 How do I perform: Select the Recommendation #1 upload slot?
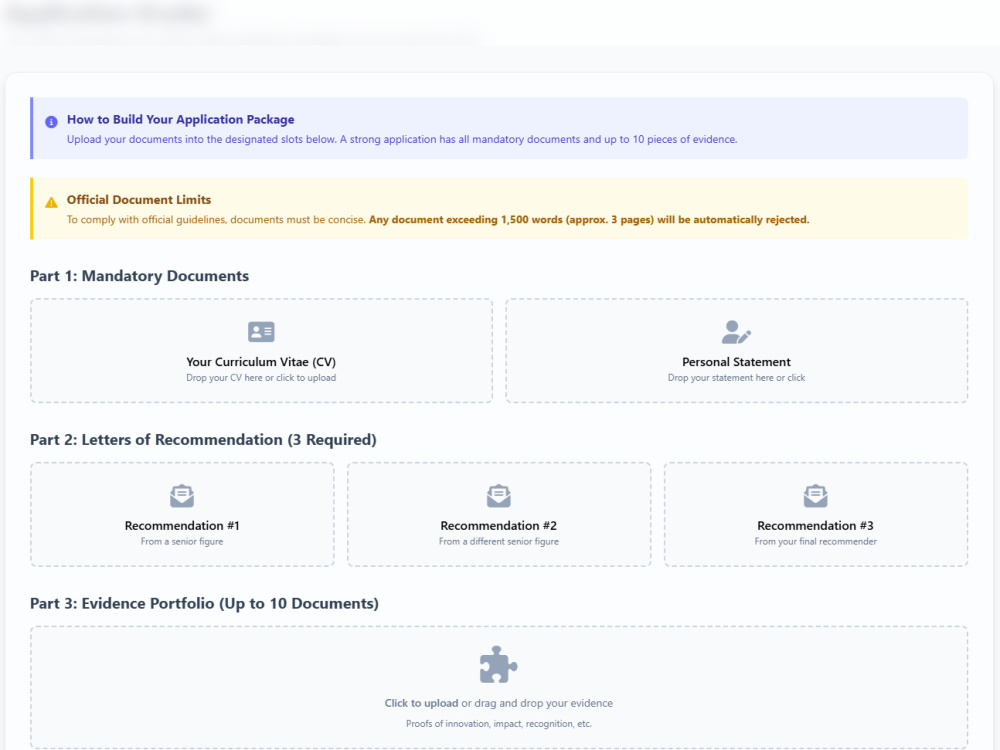tap(182, 514)
